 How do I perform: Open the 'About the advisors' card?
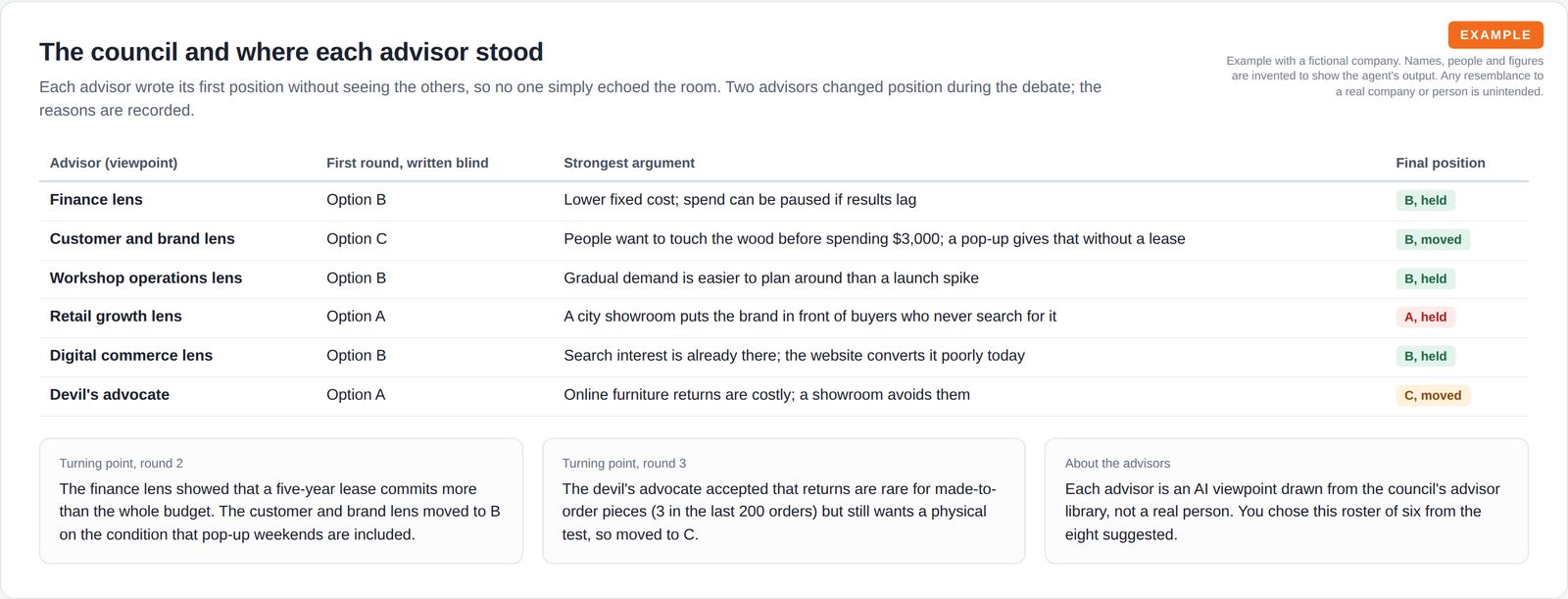(1287, 501)
